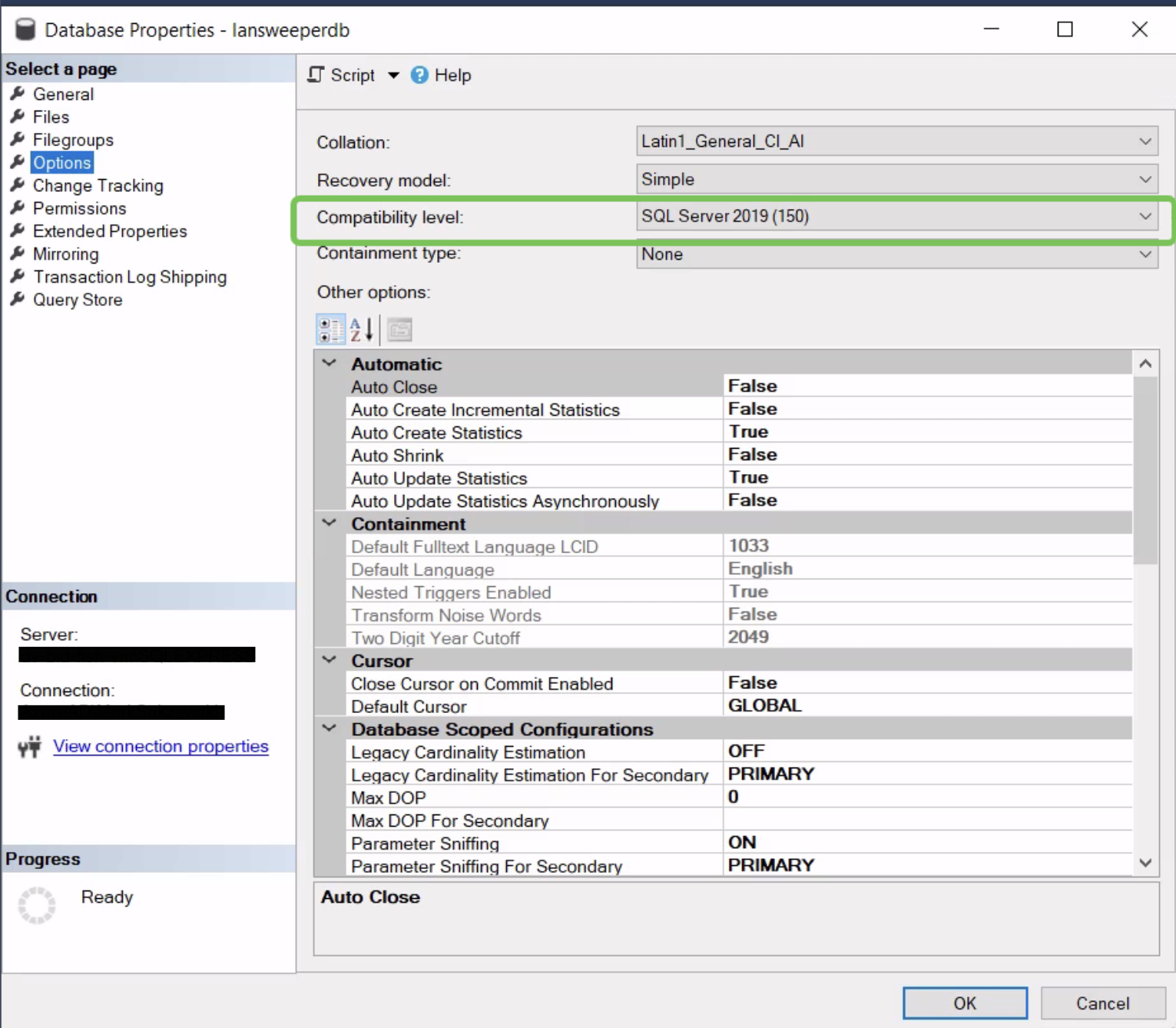Screen dimensions: 1176x1028
Task: Select Auto Create Incremental Statistics row
Action: pos(740,410)
